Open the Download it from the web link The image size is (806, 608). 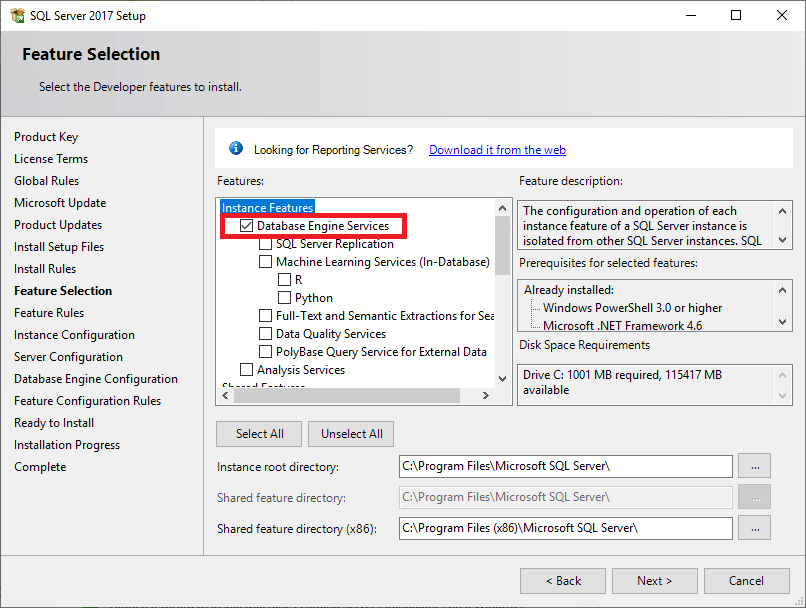[498, 150]
